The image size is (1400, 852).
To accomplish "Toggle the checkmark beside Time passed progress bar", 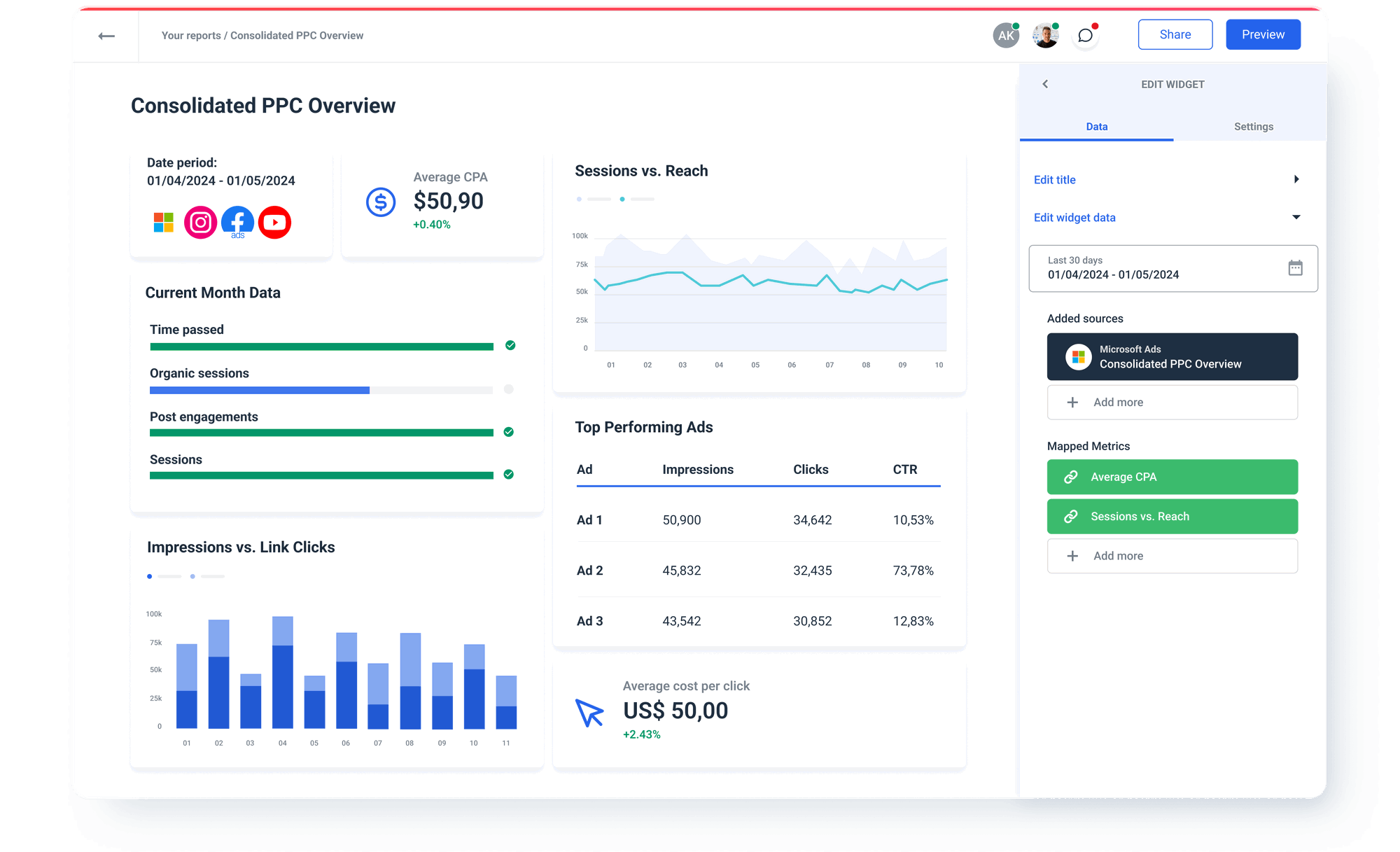I will pos(510,345).
